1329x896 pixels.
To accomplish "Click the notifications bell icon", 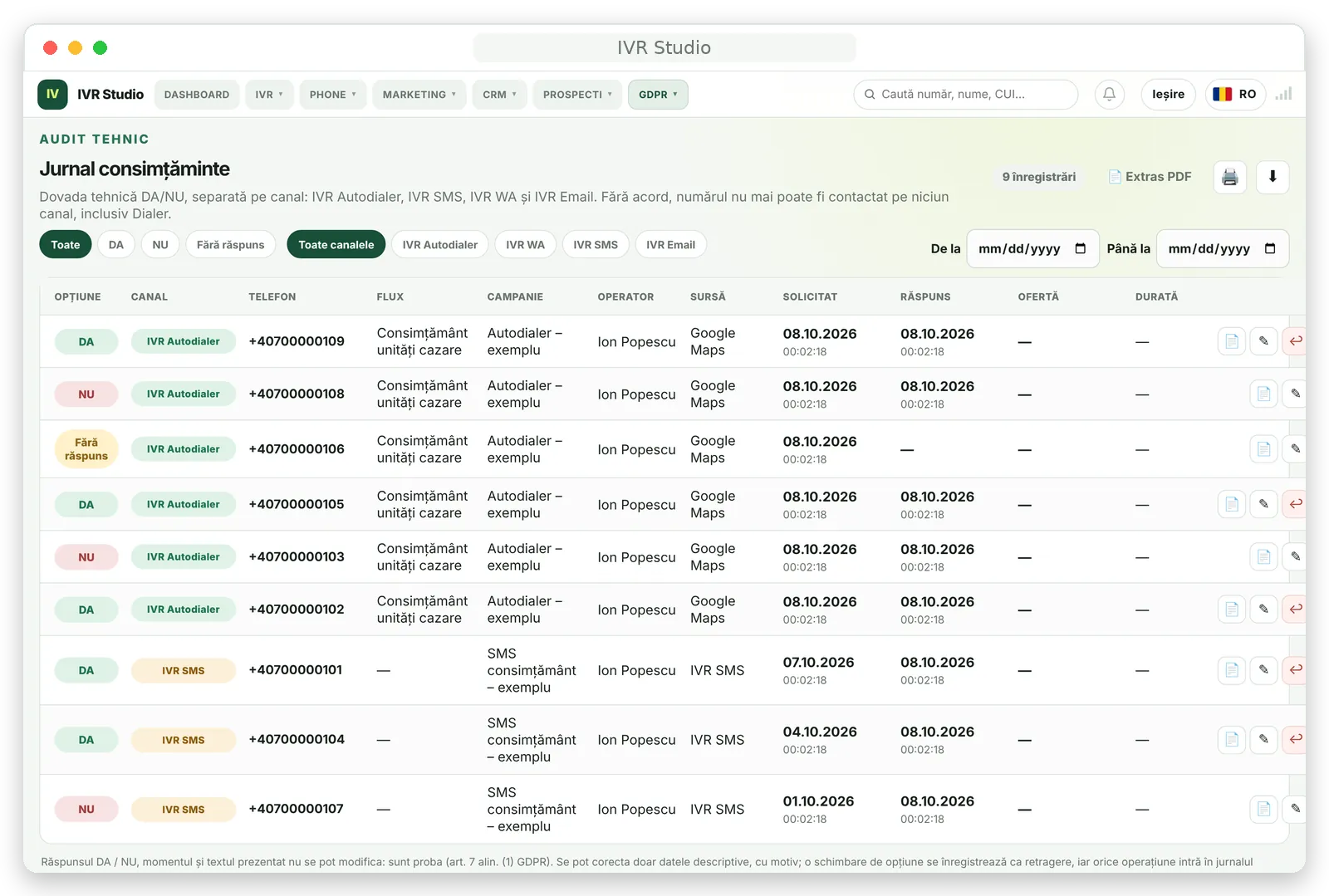I will click(x=1109, y=95).
